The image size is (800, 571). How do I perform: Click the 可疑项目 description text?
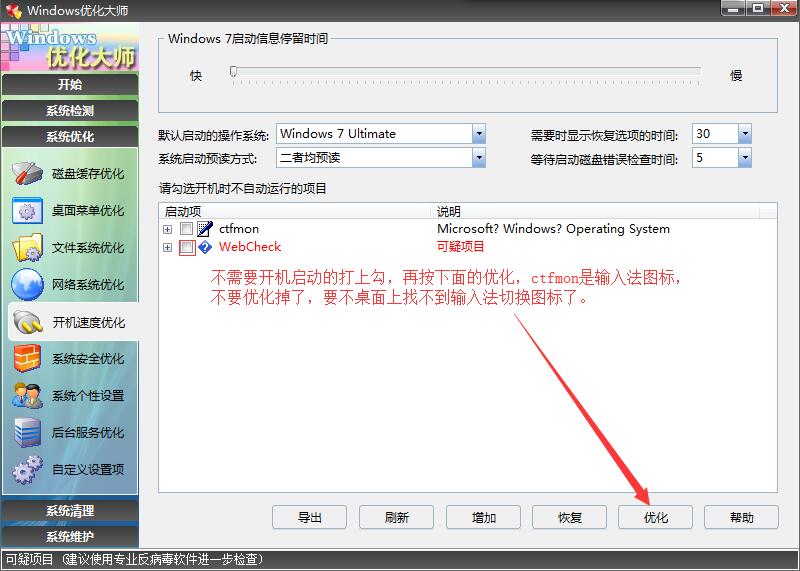(x=460, y=247)
